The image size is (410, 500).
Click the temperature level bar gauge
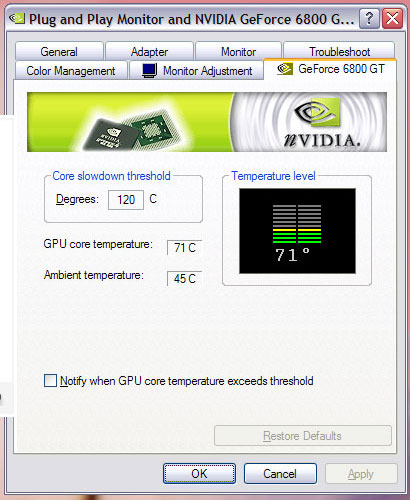(297, 224)
